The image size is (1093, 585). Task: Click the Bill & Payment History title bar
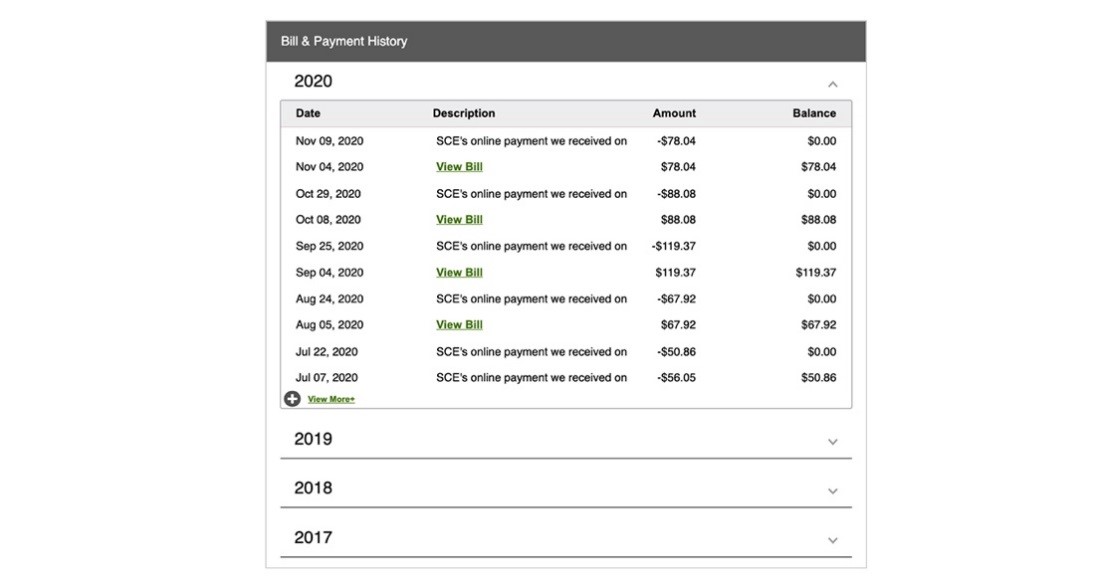566,41
